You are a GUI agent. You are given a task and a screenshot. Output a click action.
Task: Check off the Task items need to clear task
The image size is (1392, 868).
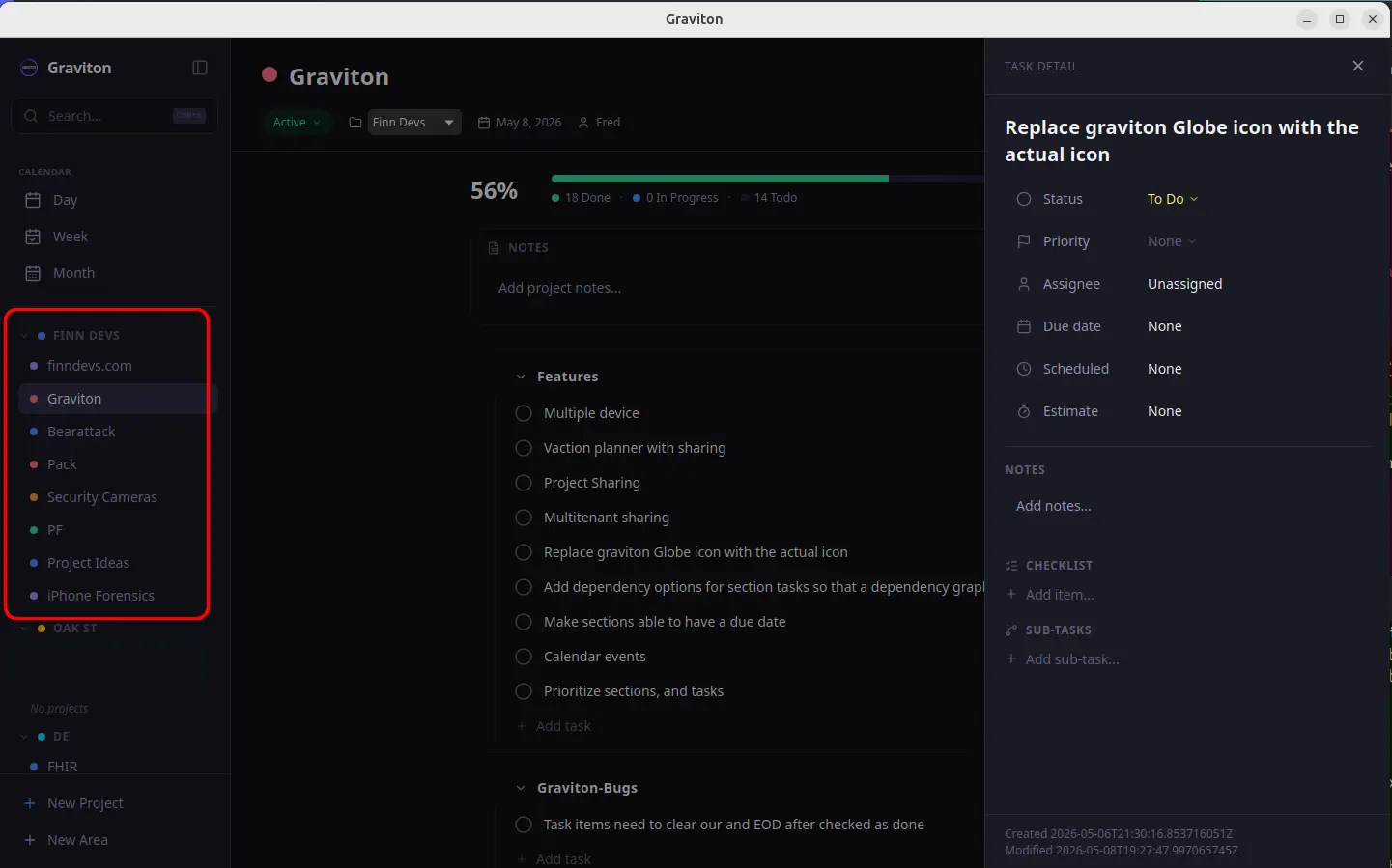coord(524,825)
